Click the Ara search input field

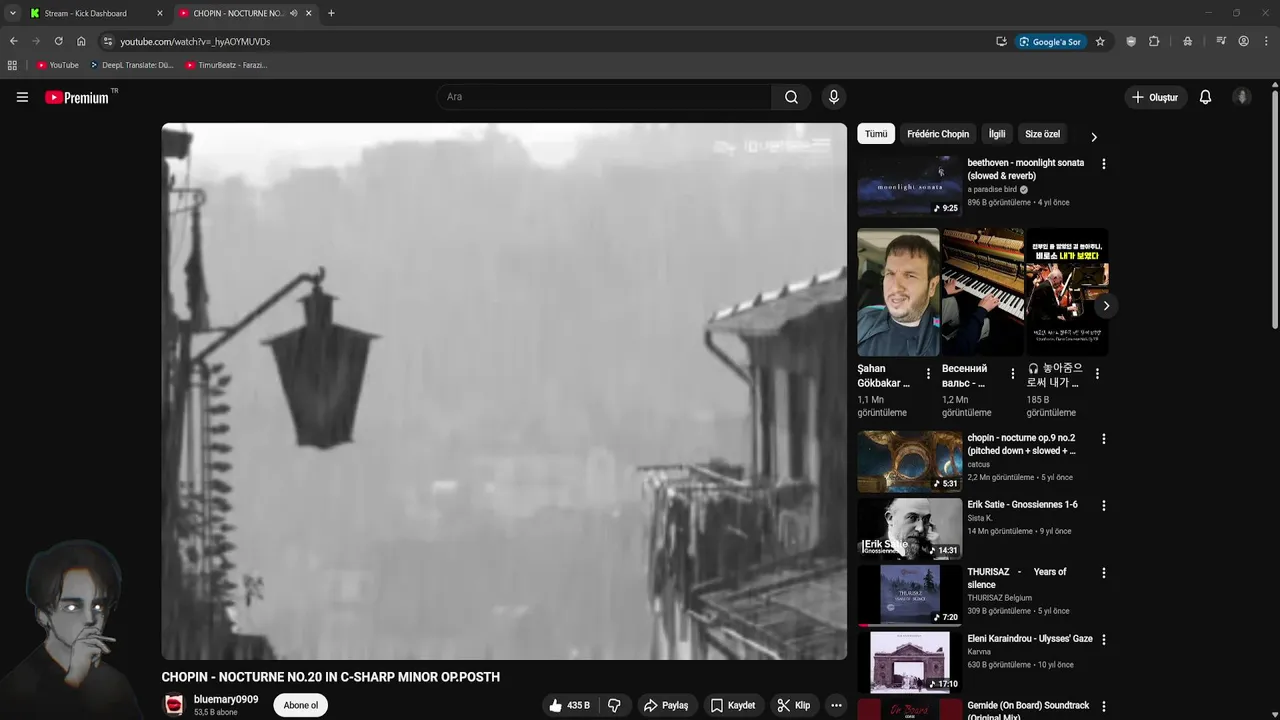[603, 97]
